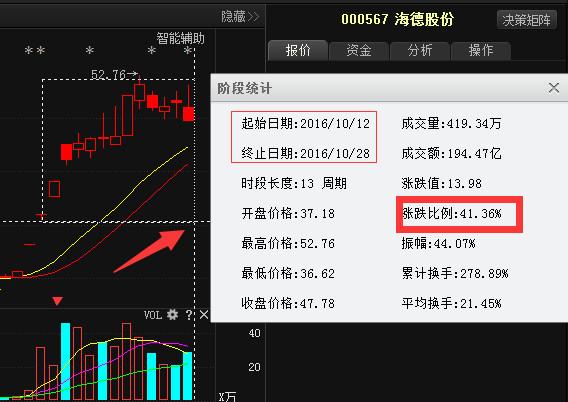This screenshot has height=402, width=568.
Task: Select the 起始日期 2016/10/12 field
Action: pyautogui.click(x=305, y=123)
